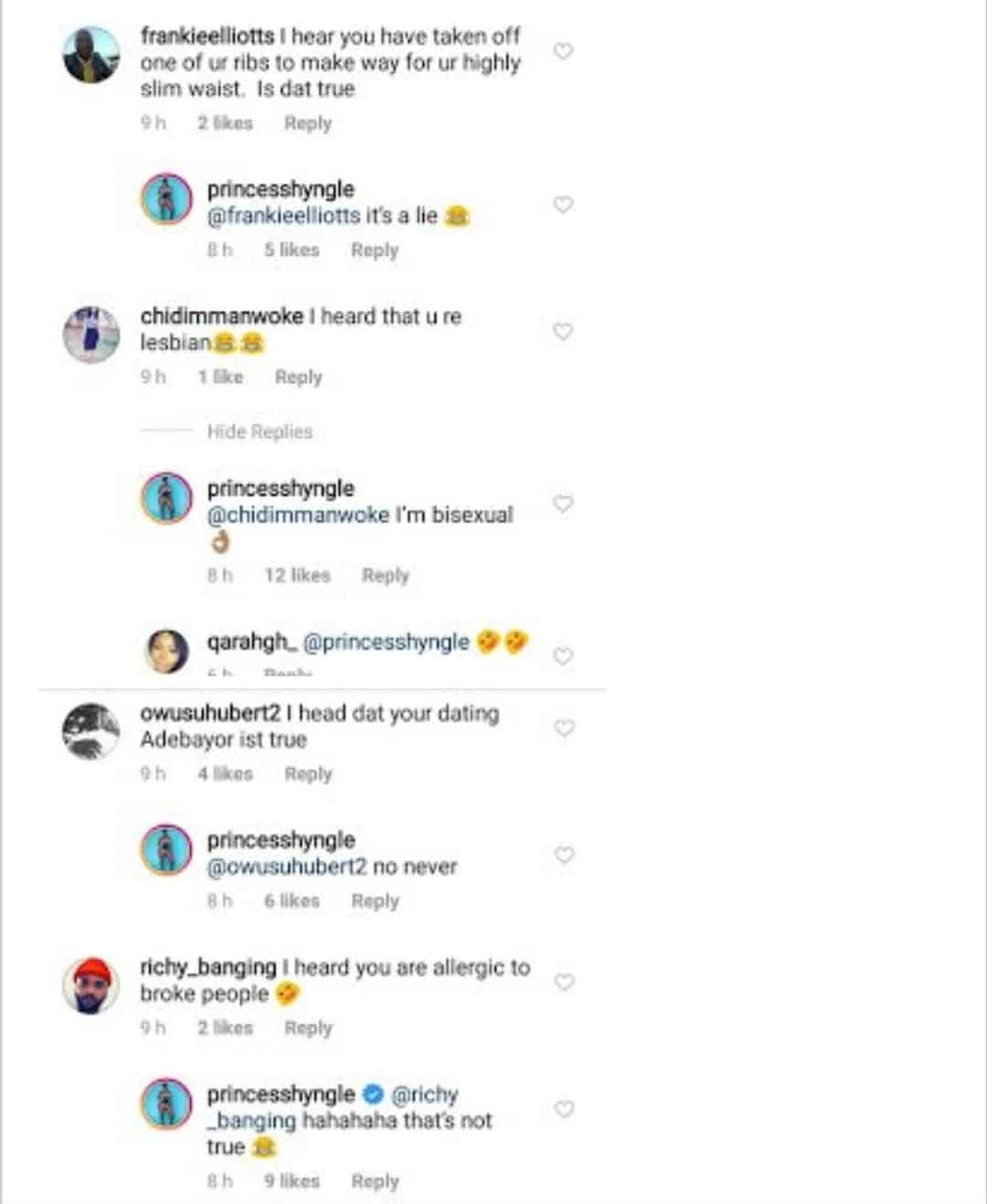Open the @chidimmanwoke mention link
The height and width of the screenshot is (1204, 987).
tap(298, 516)
